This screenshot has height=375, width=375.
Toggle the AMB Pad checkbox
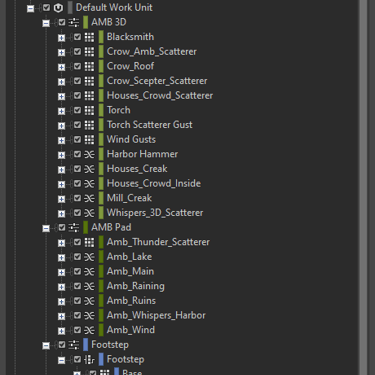62,227
